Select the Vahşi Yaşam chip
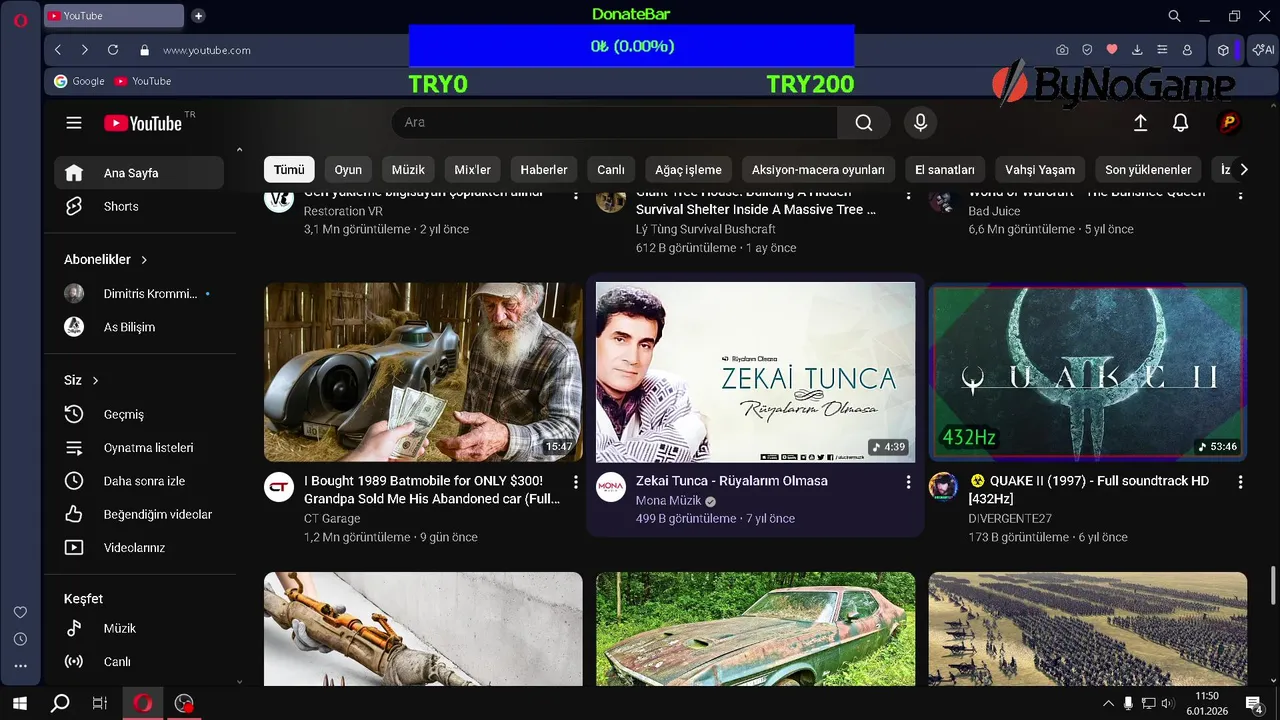1280x720 pixels. [1040, 170]
